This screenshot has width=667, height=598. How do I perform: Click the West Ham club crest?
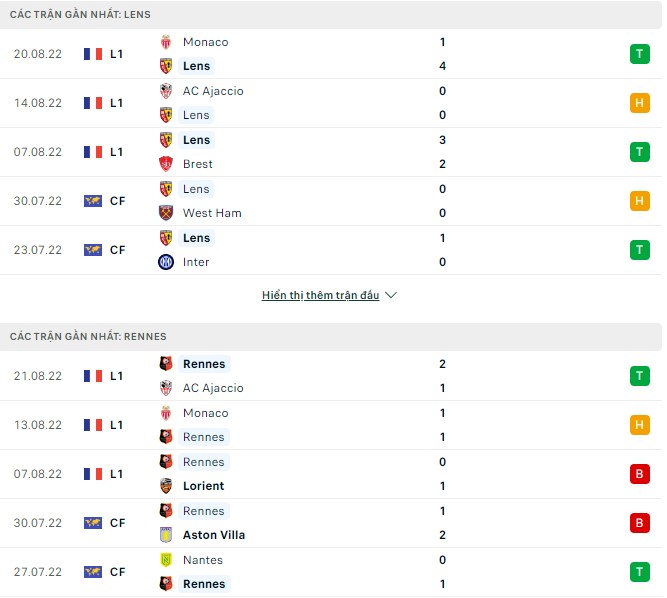166,213
